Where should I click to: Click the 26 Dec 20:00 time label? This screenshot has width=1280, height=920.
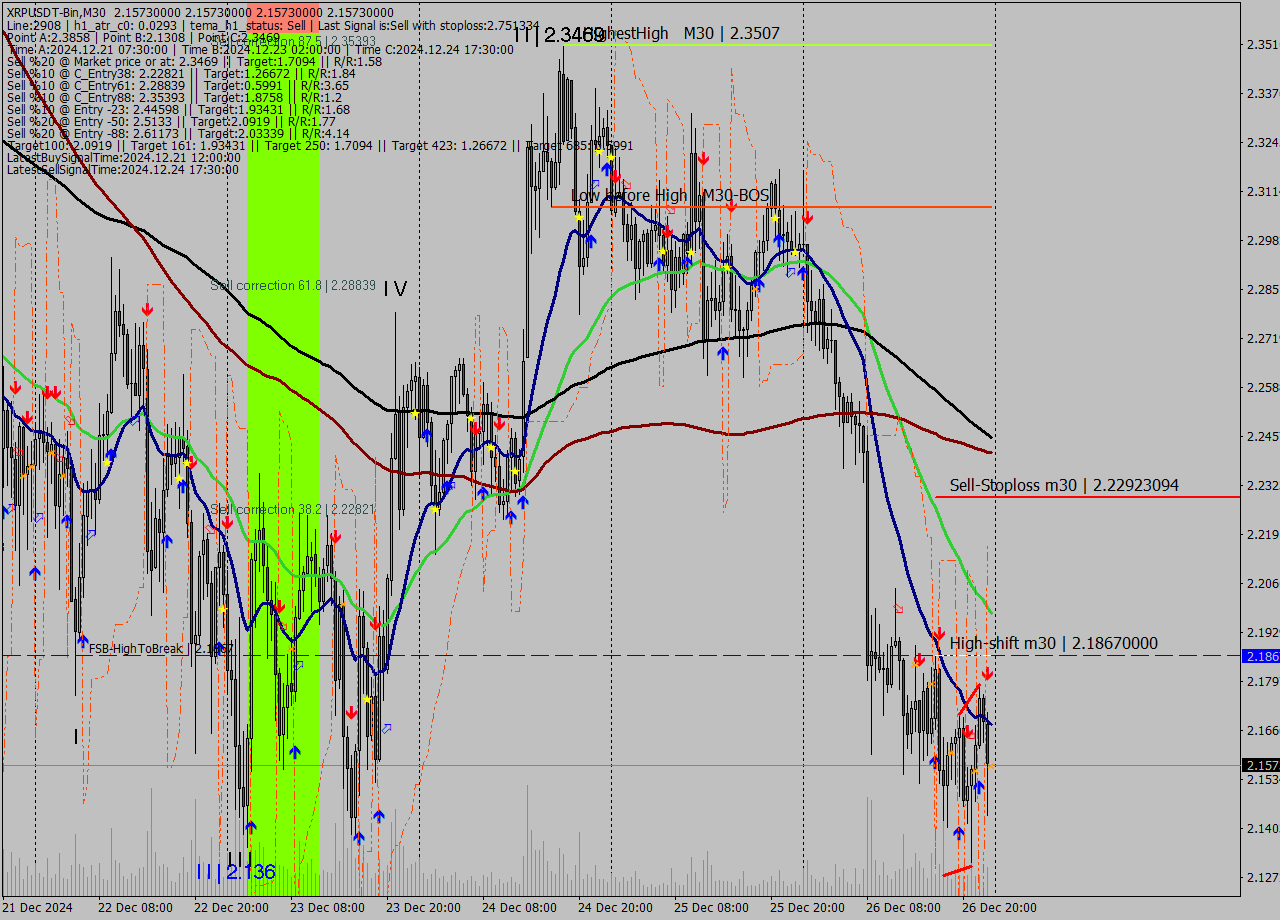[1000, 908]
